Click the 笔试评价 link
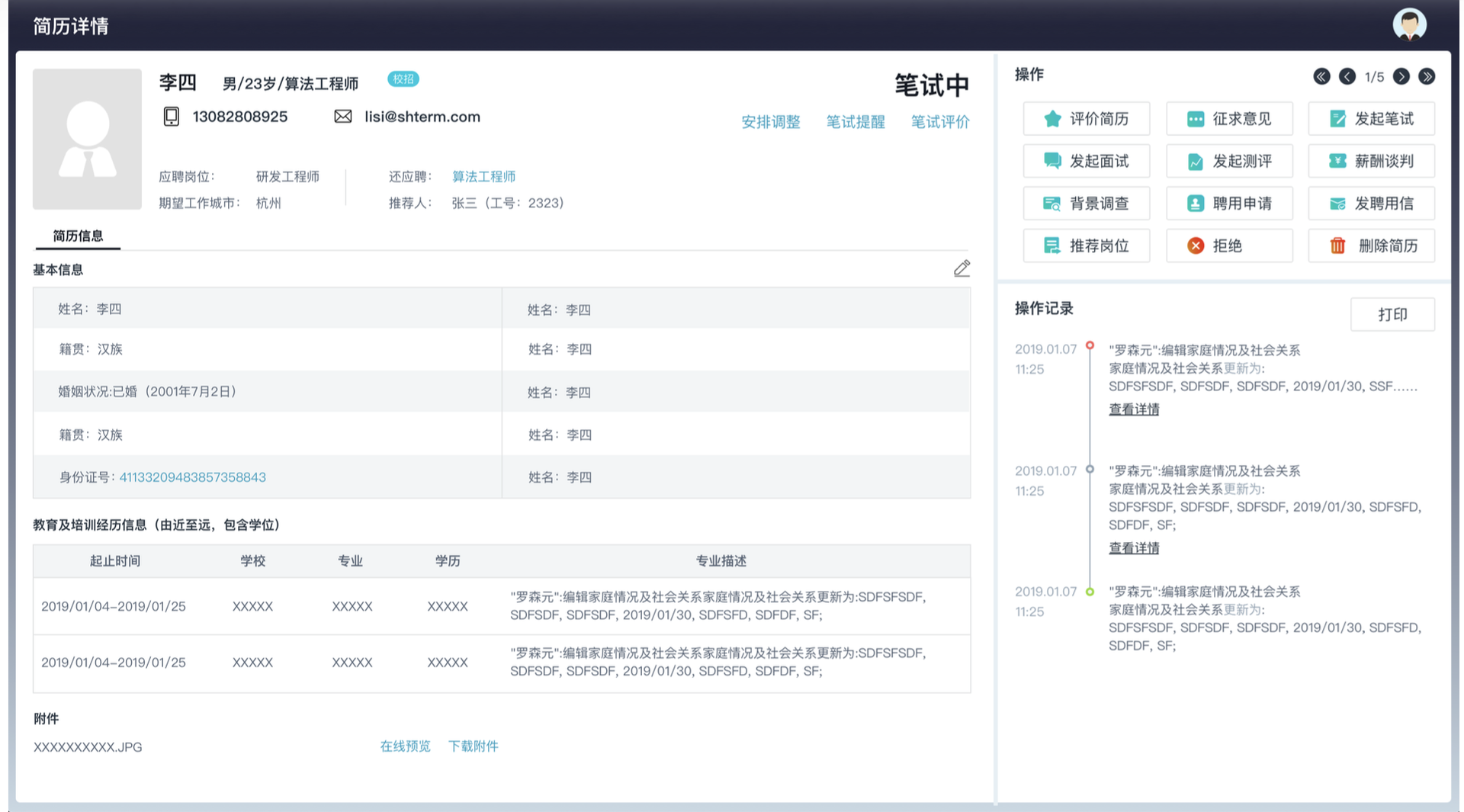 [x=940, y=122]
